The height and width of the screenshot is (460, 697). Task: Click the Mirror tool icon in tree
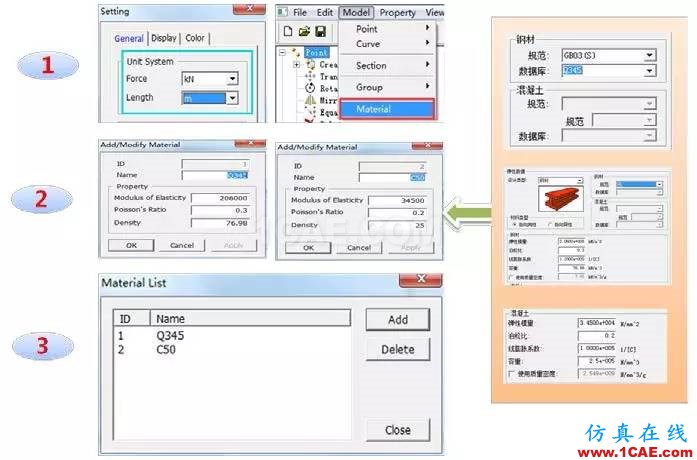(x=310, y=100)
